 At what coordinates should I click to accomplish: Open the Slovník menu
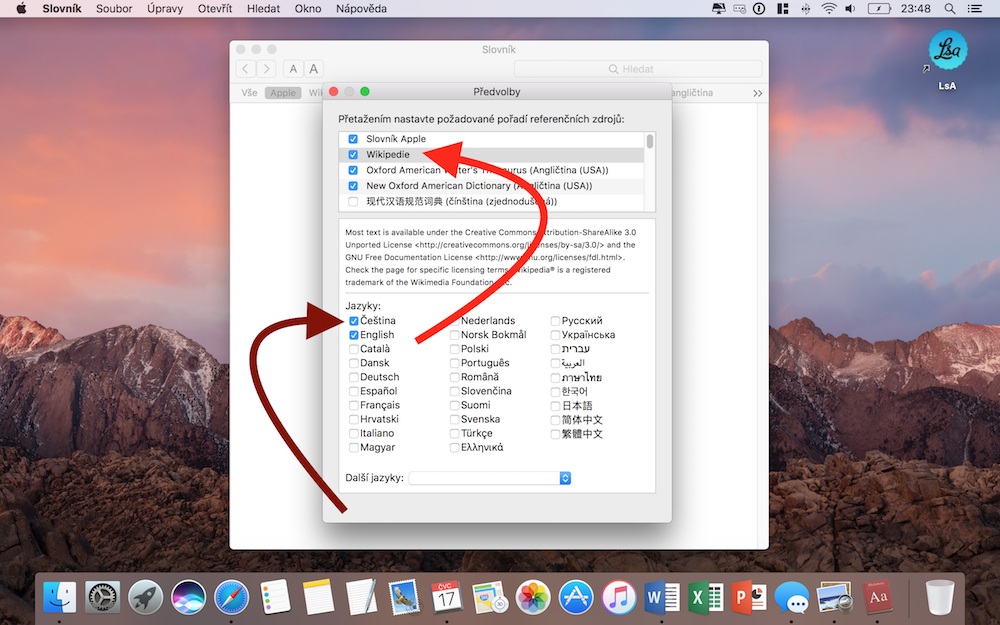[62, 8]
